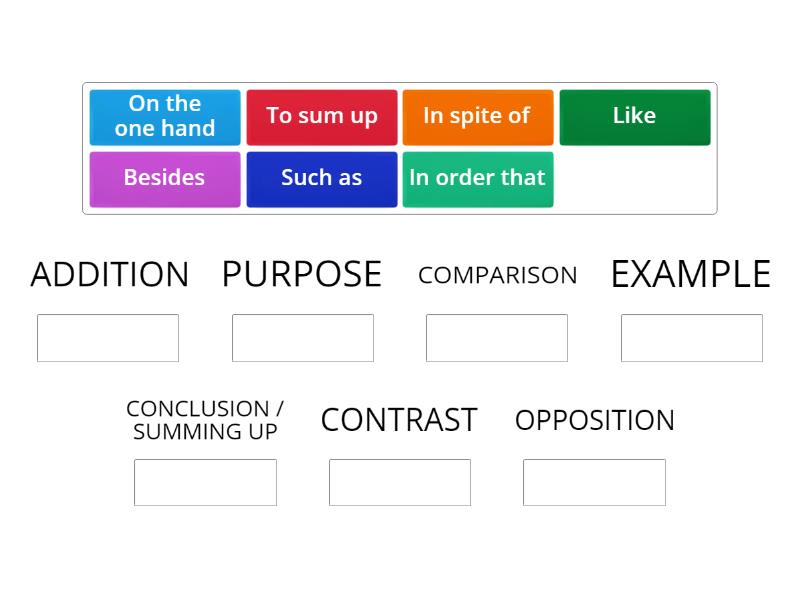This screenshot has width=800, height=600.
Task: Select the green 'Like' tile
Action: click(635, 117)
